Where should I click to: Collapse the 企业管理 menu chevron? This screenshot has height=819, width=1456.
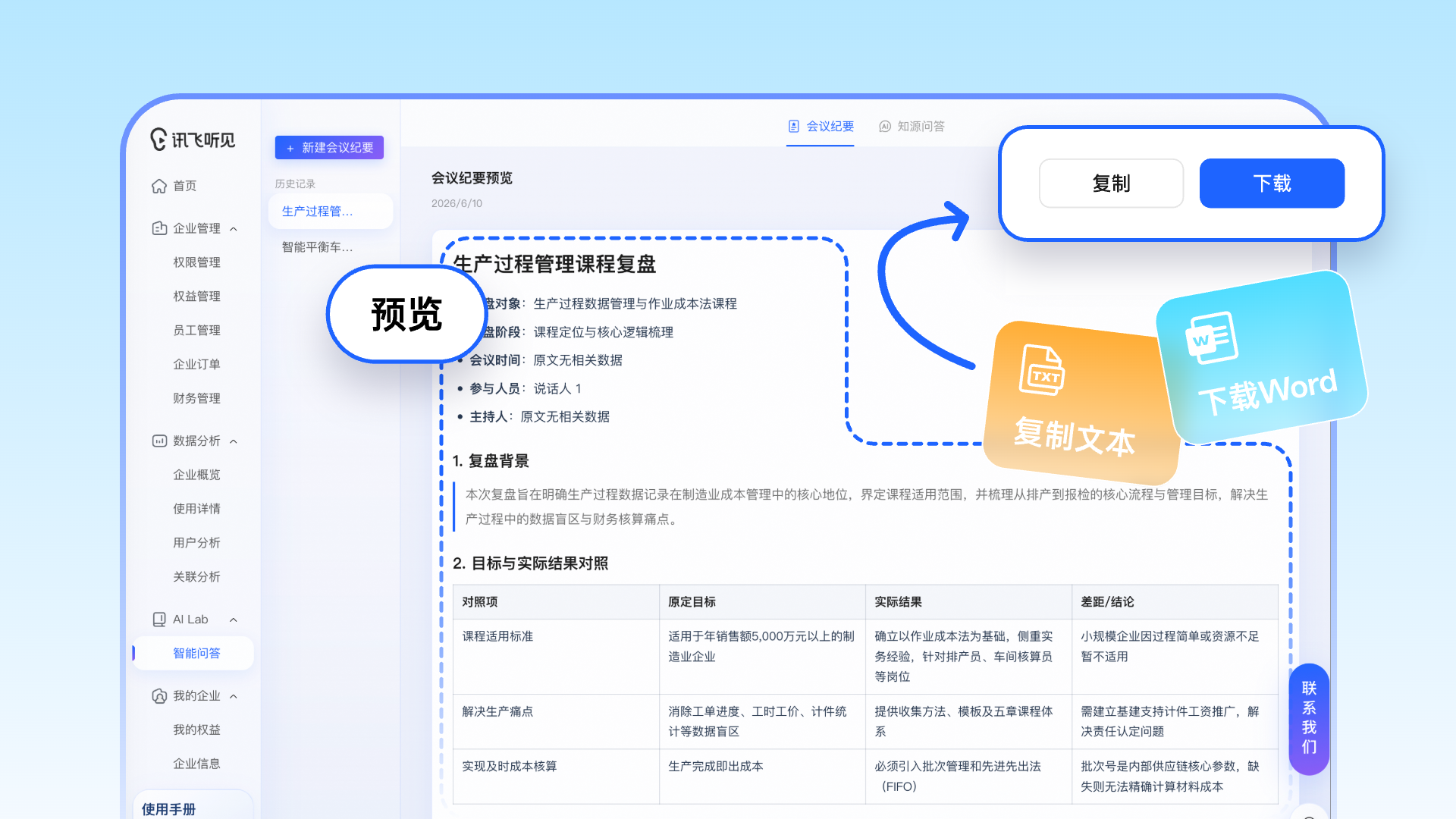234,229
